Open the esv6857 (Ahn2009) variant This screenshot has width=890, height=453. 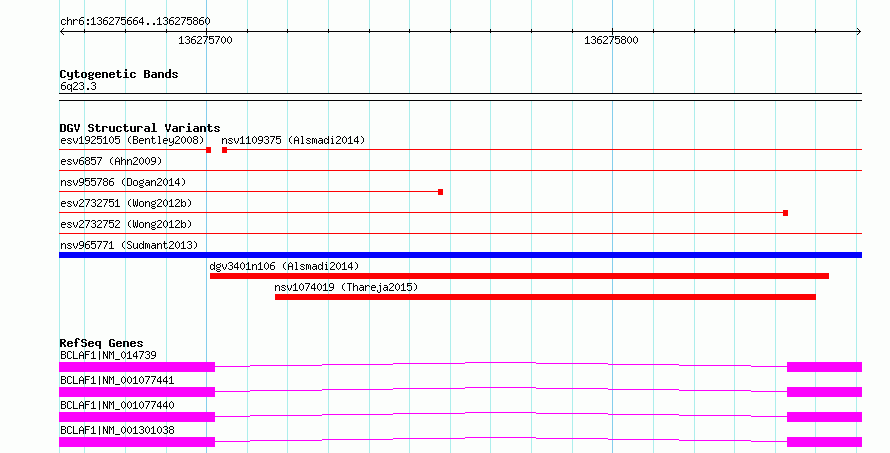(x=111, y=161)
